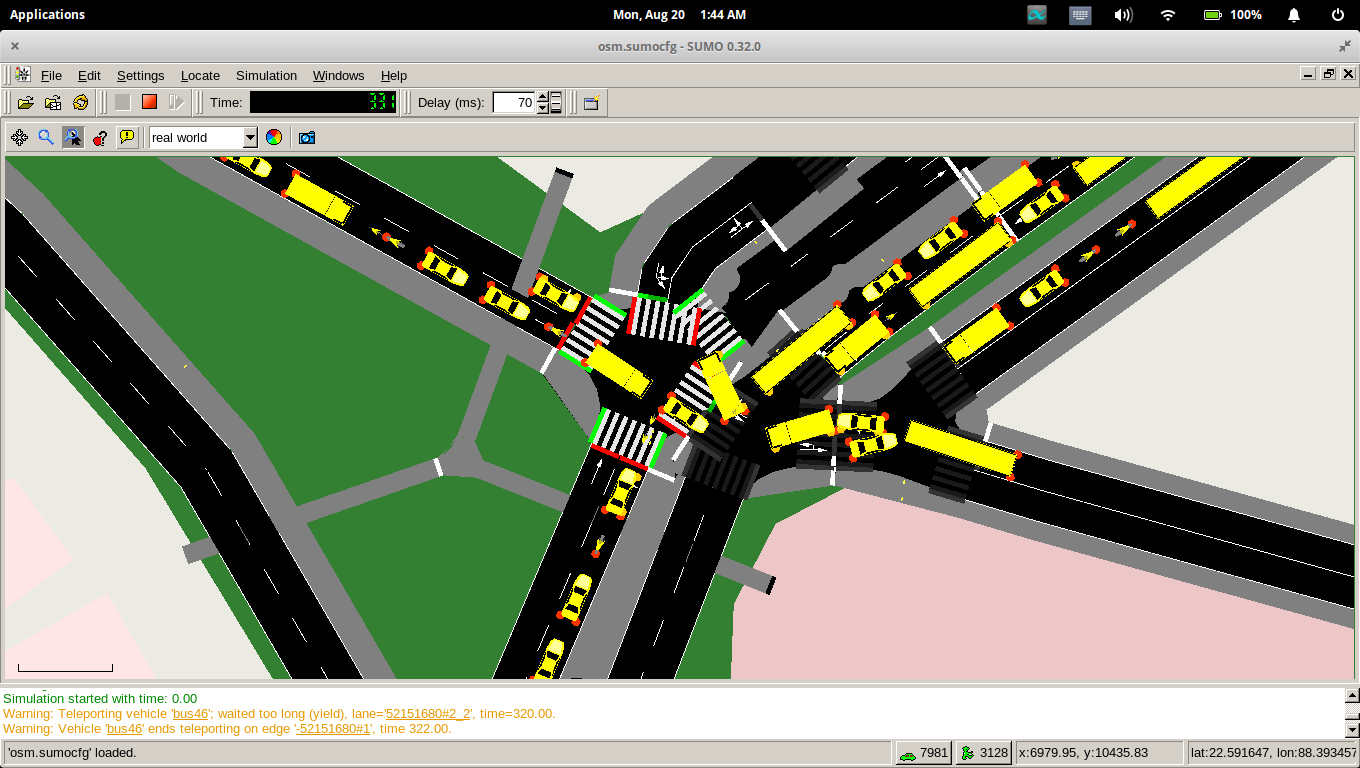Take a snapshot with the camera tool

pyautogui.click(x=307, y=137)
